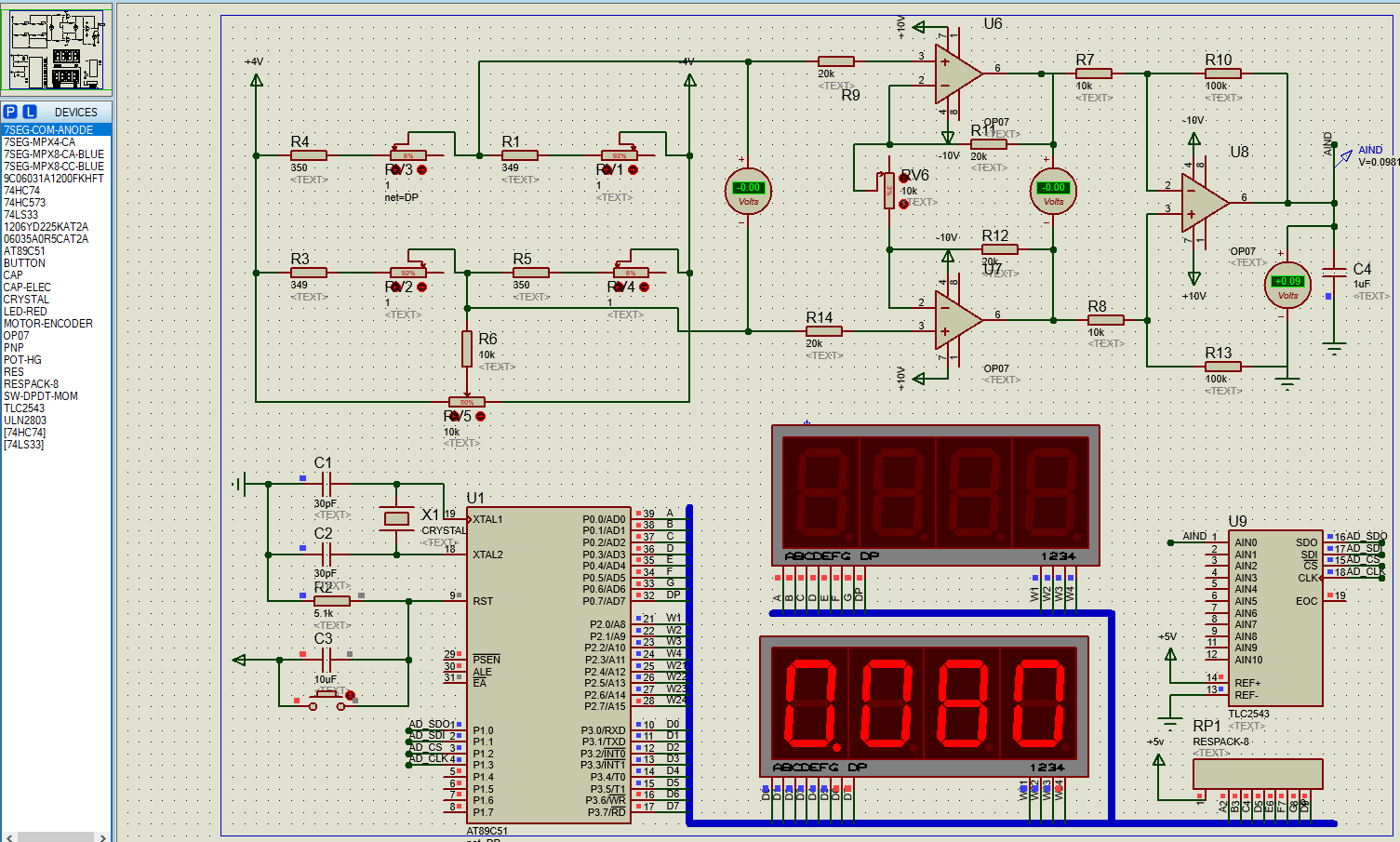Click the RV5 potentiometer adjust dot
Viewport: 1400px width, 842px height.
[480, 417]
